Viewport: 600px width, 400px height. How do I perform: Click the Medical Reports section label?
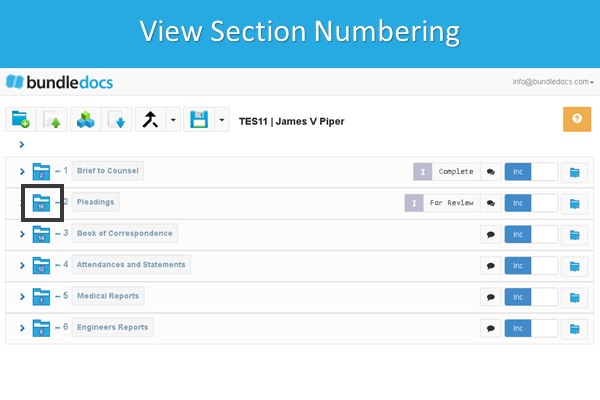[x=107, y=296]
